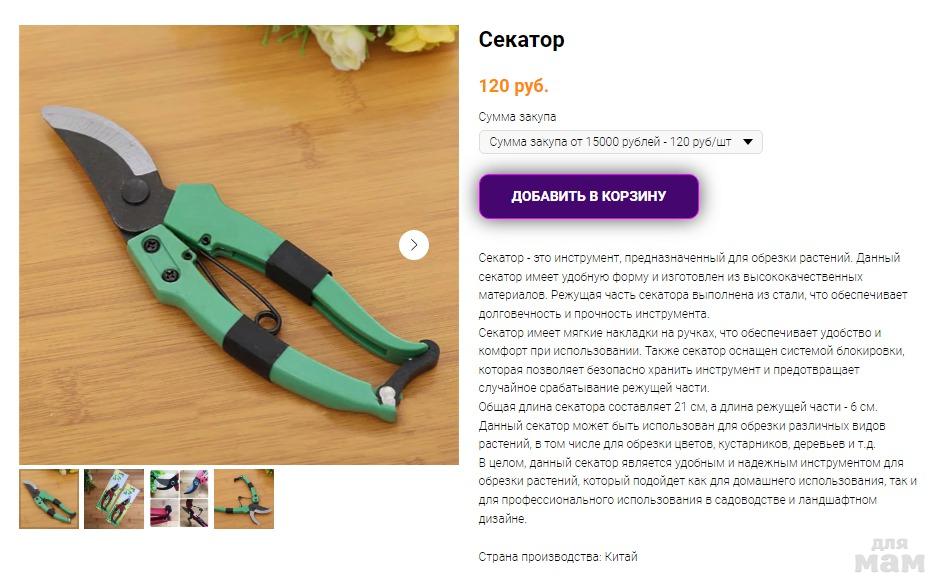Click the orange price '120 руб.'
The width and height of the screenshot is (940, 587).
point(513,86)
